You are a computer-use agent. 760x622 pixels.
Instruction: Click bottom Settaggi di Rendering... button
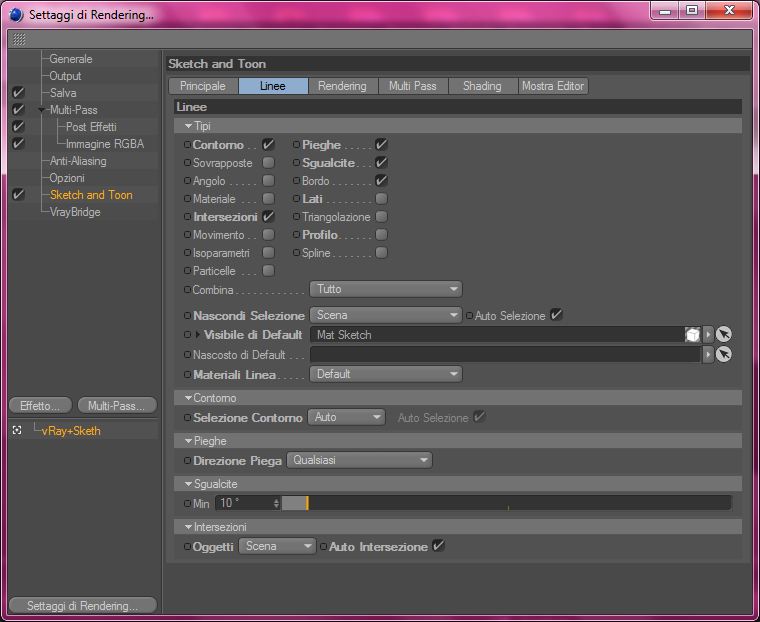(x=83, y=606)
